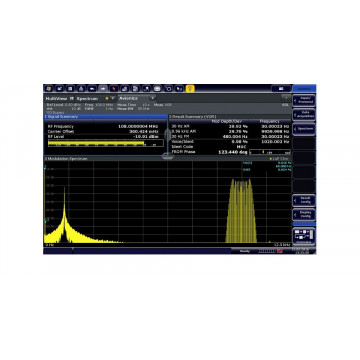Click the vertical splitter handle between summary panes
This screenshot has width=360, height=360.
coord(168,135)
